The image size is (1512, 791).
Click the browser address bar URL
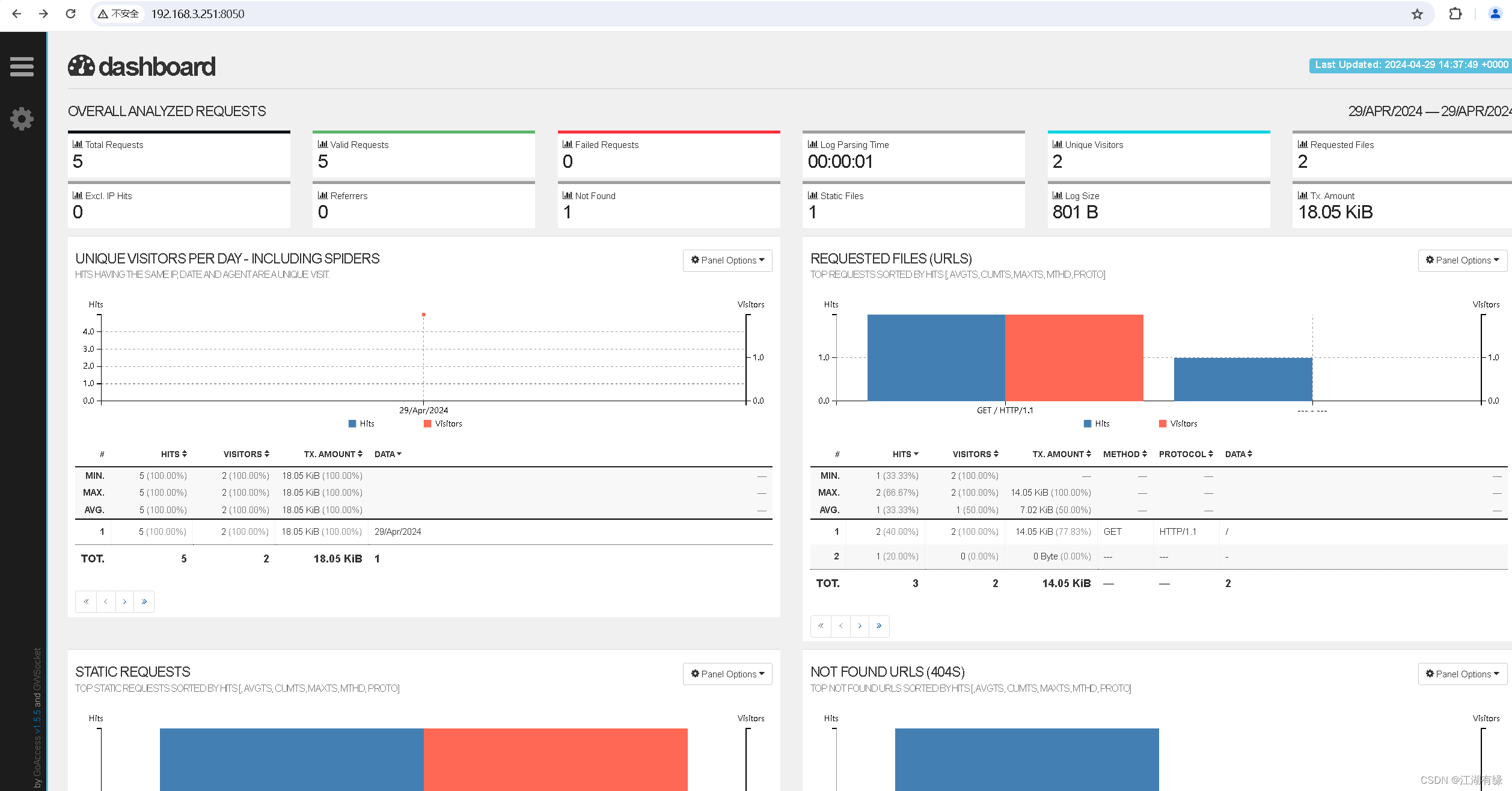click(x=198, y=14)
